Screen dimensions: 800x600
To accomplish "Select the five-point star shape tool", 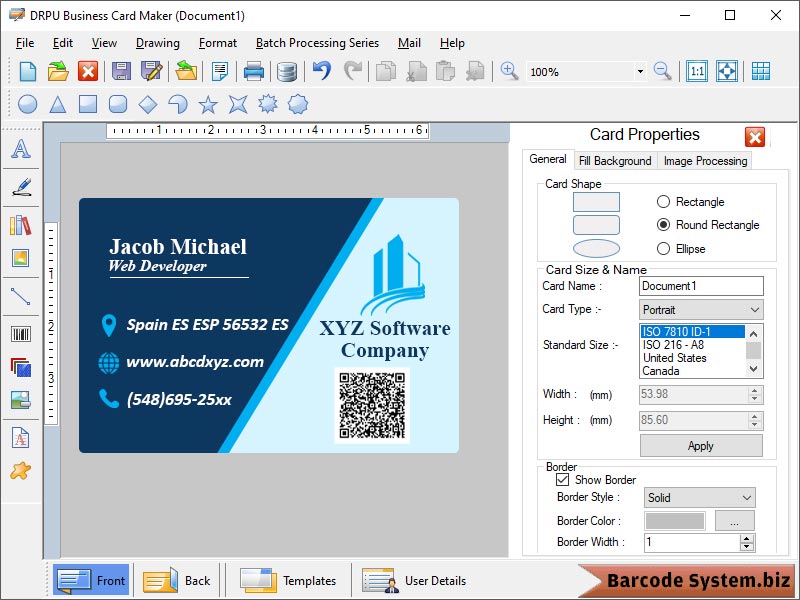I will coord(208,105).
